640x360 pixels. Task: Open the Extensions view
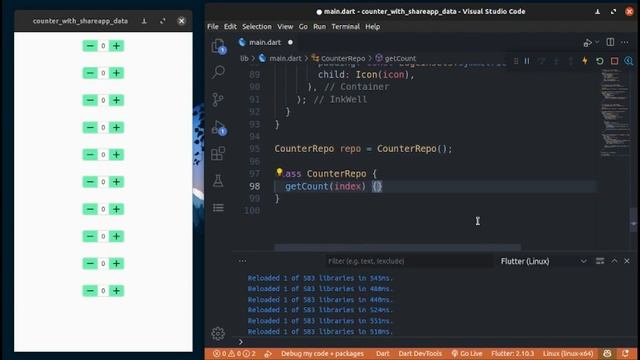tap(218, 154)
